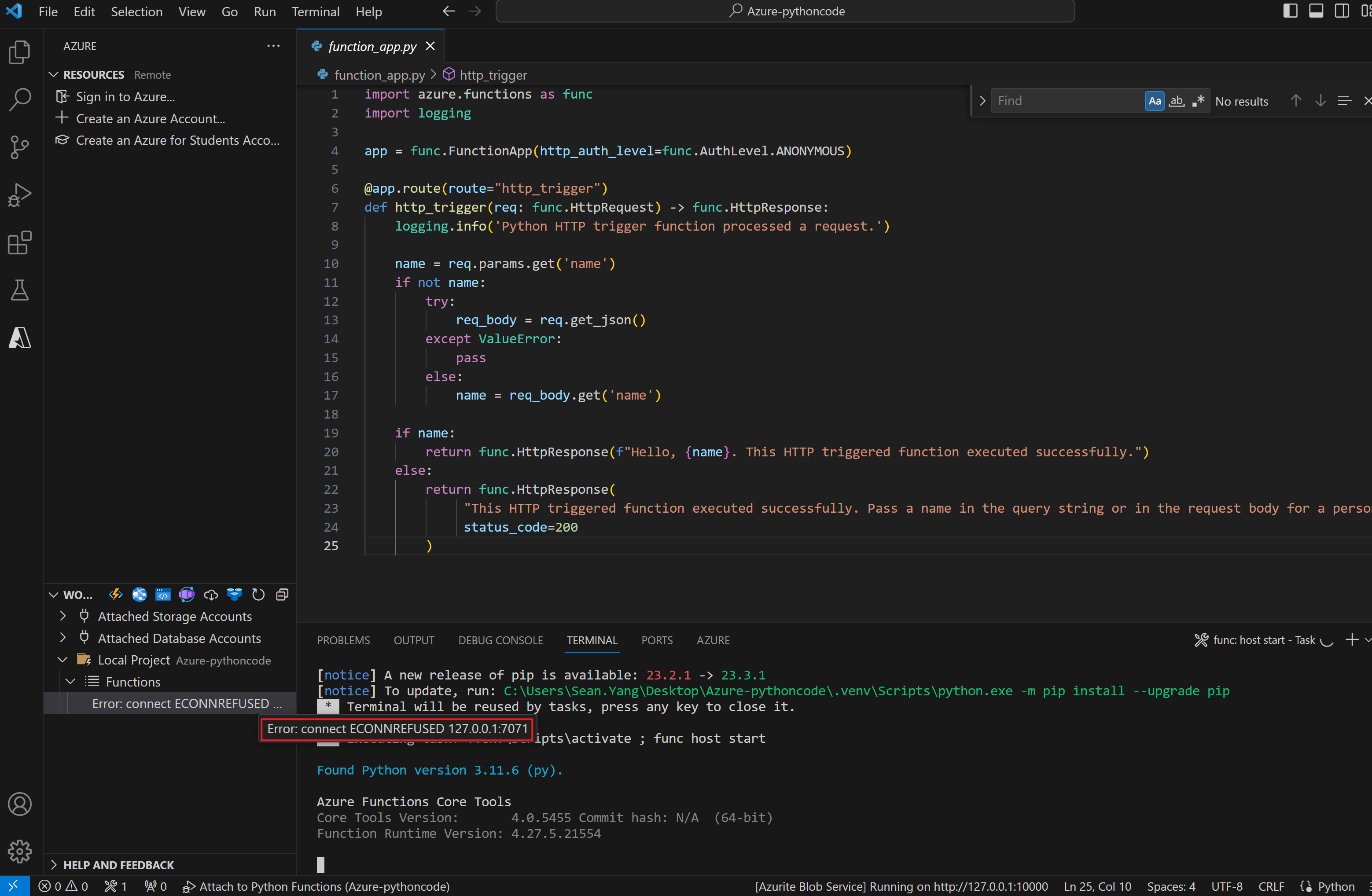Click the CRLF end-of-line indicator
Image resolution: width=1372 pixels, height=896 pixels.
coord(1271,886)
